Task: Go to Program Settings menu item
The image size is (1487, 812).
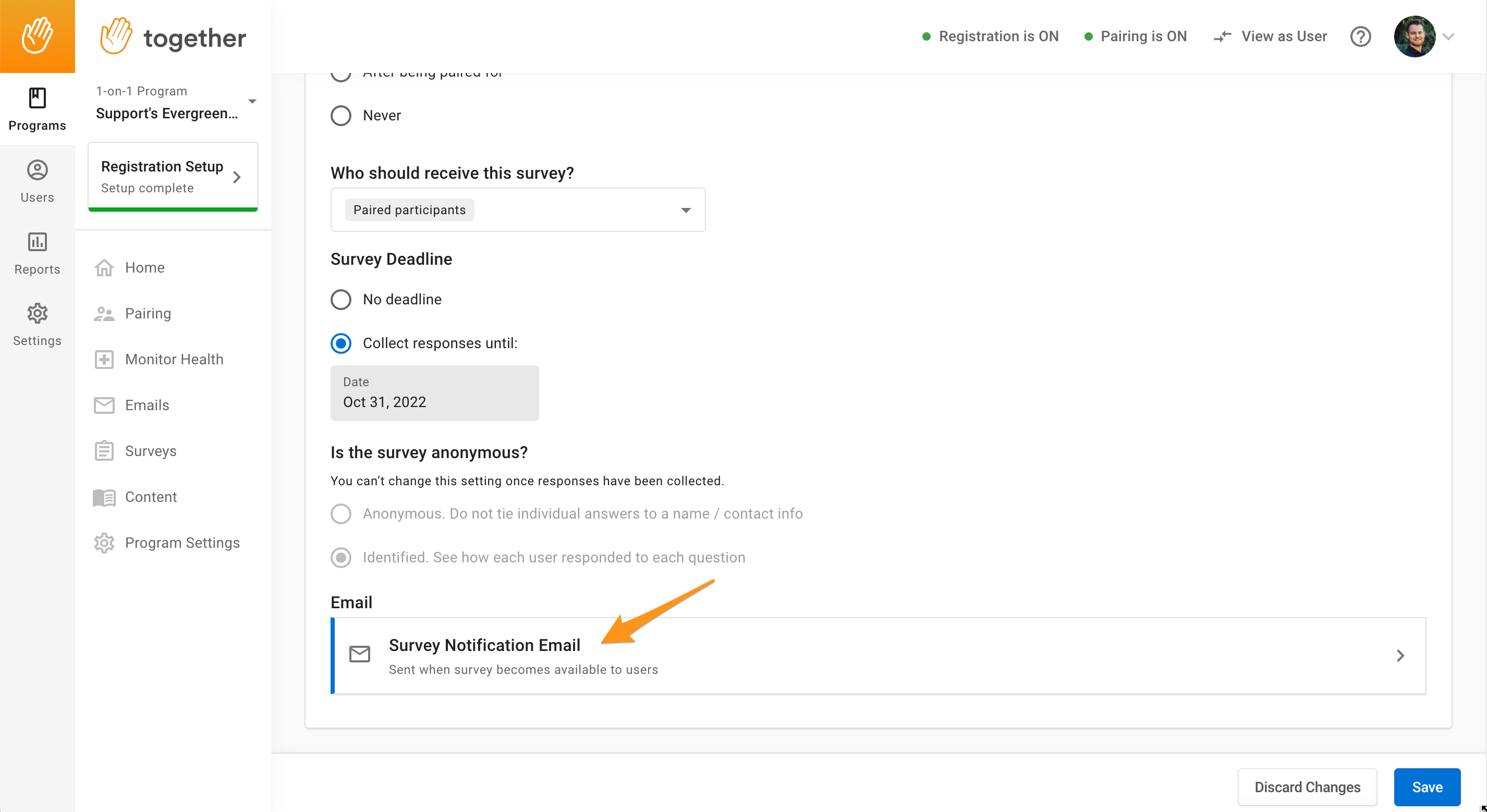Action: (x=182, y=543)
